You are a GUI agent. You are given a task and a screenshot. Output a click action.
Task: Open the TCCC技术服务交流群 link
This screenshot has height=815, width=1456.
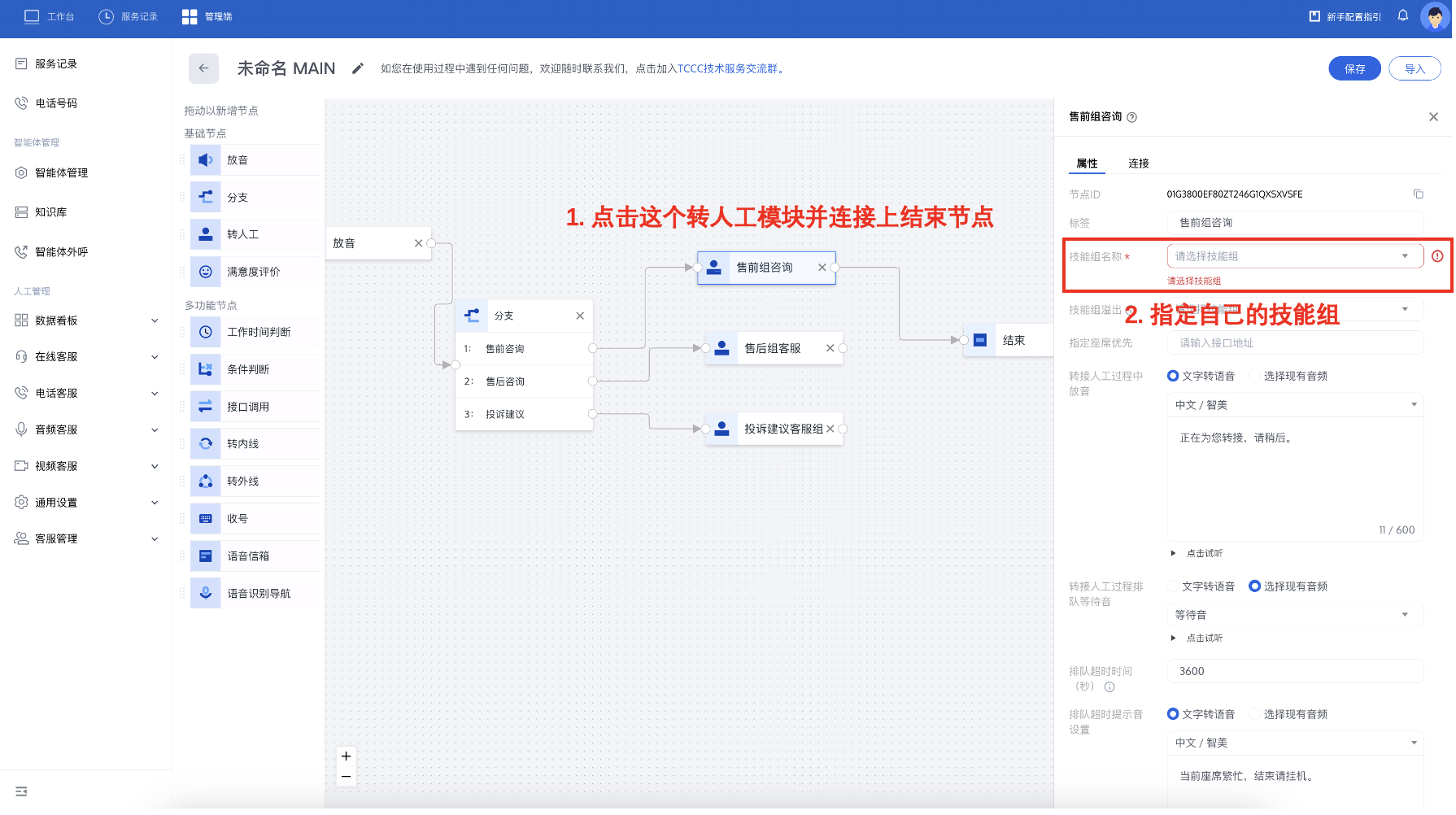point(727,69)
